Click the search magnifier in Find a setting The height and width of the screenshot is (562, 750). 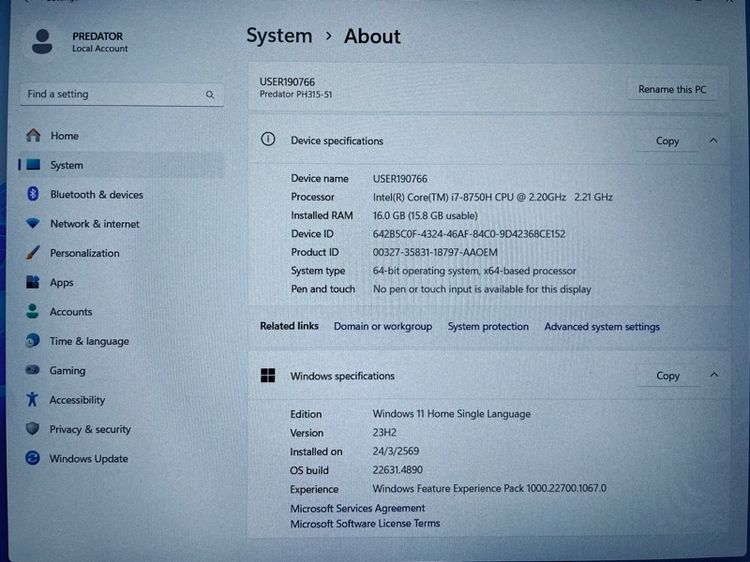coord(210,95)
